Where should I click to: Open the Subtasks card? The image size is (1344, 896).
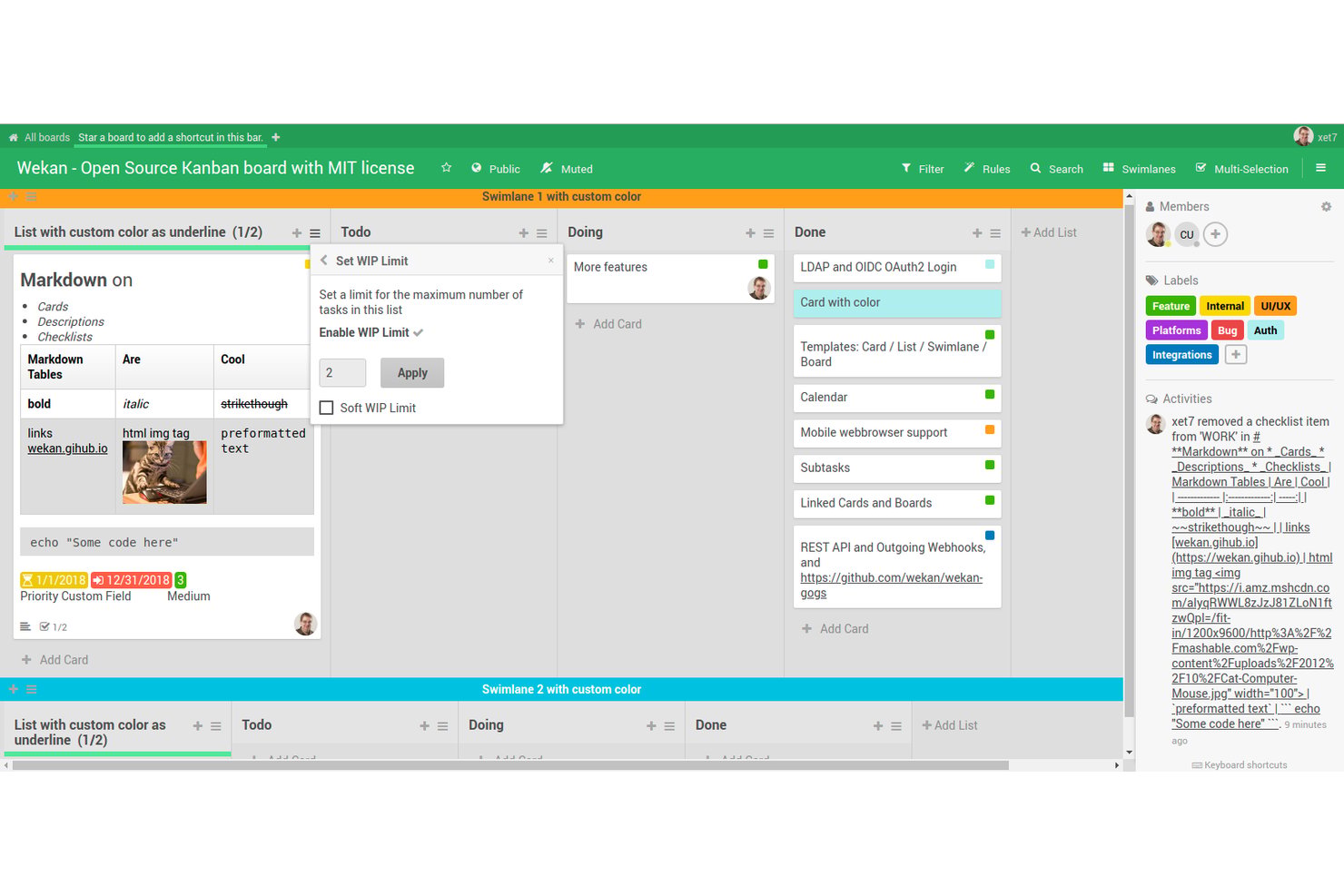(x=897, y=468)
